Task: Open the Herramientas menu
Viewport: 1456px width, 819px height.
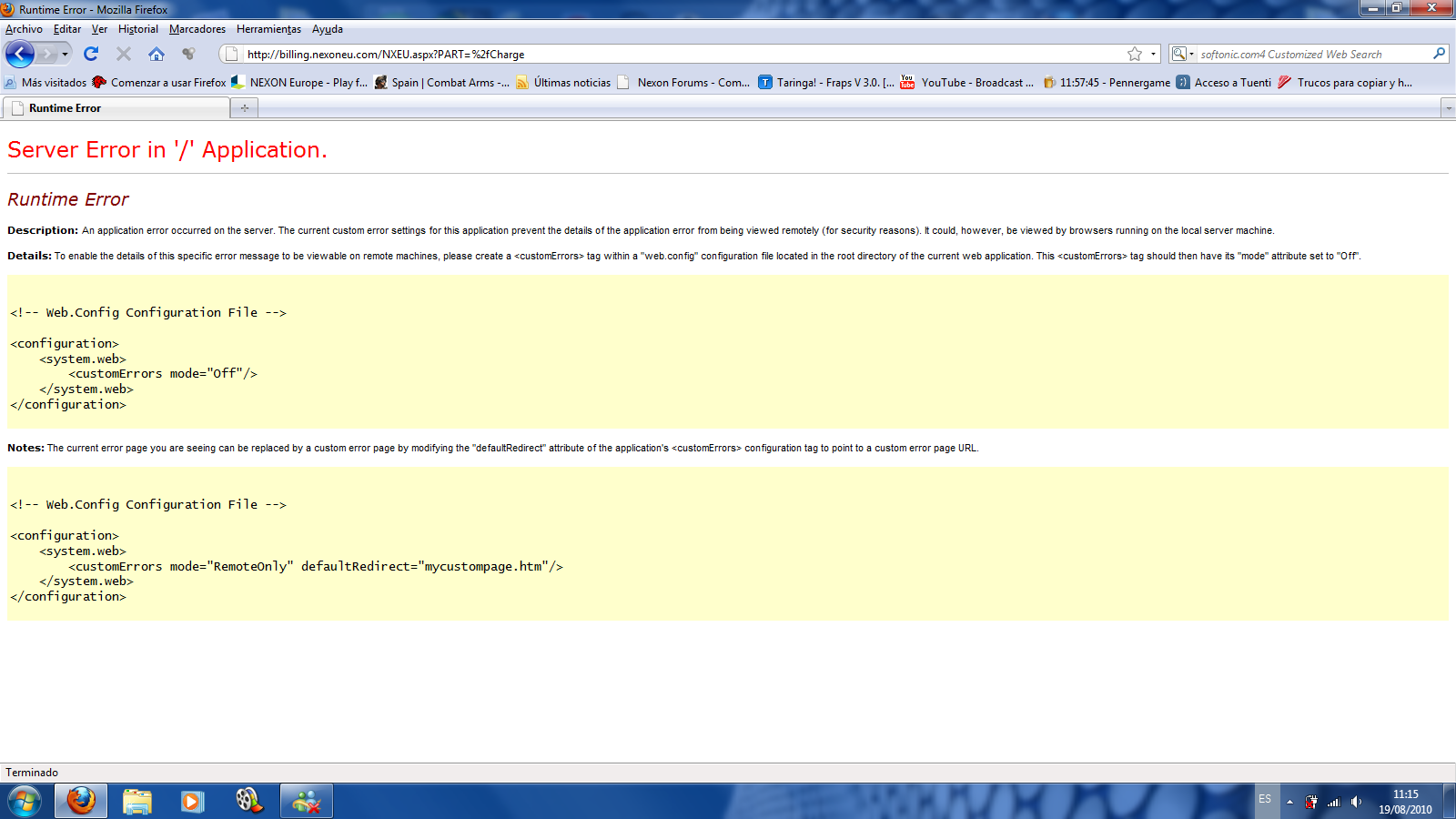Action: [x=268, y=29]
